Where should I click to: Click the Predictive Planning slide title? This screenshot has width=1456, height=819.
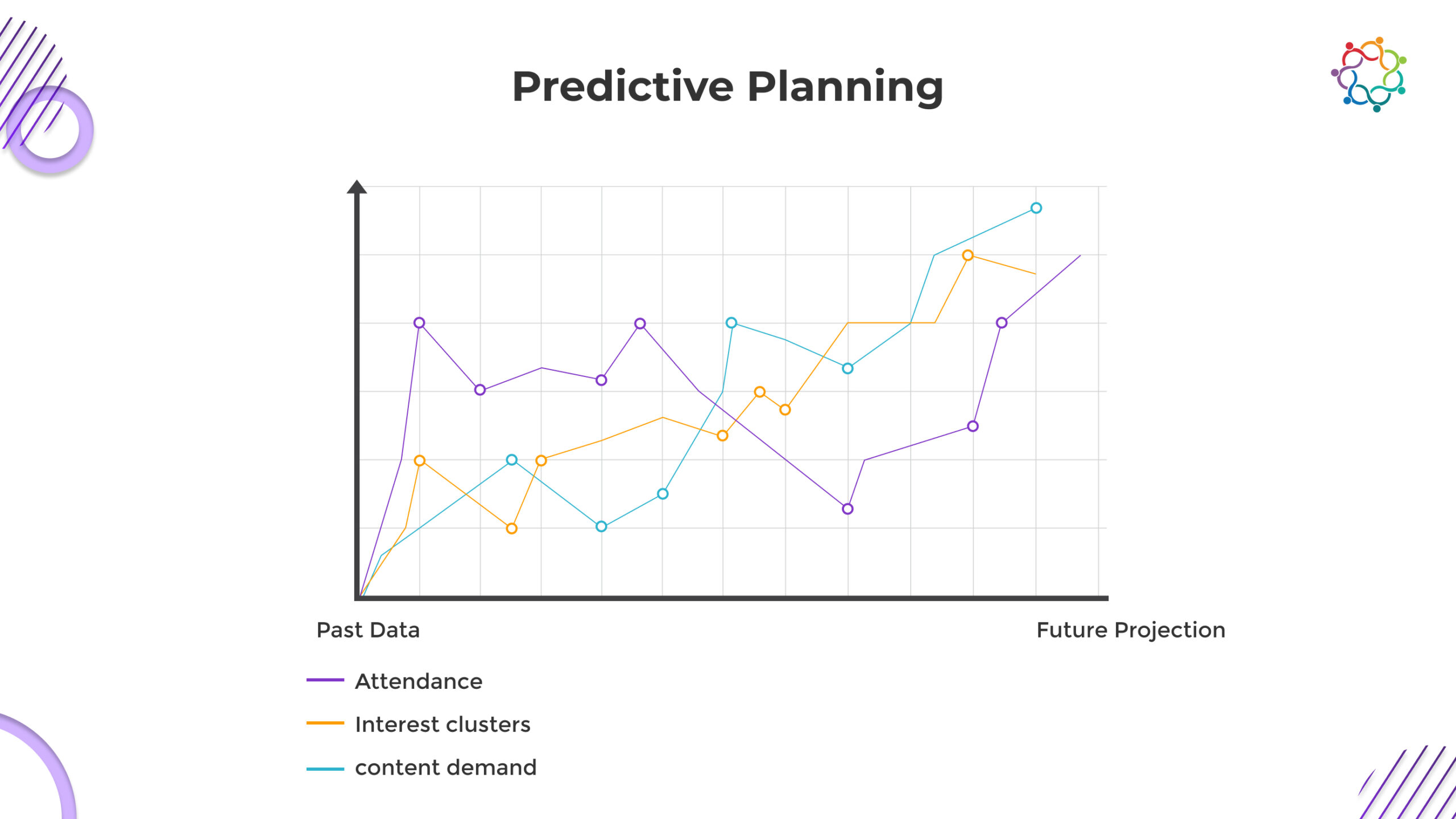(727, 86)
